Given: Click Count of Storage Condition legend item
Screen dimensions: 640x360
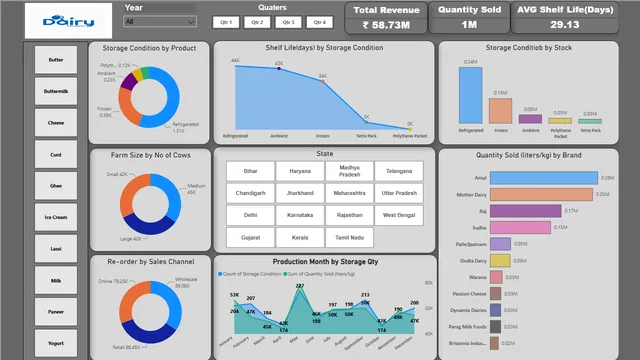Looking at the screenshot, I should click(249, 274).
